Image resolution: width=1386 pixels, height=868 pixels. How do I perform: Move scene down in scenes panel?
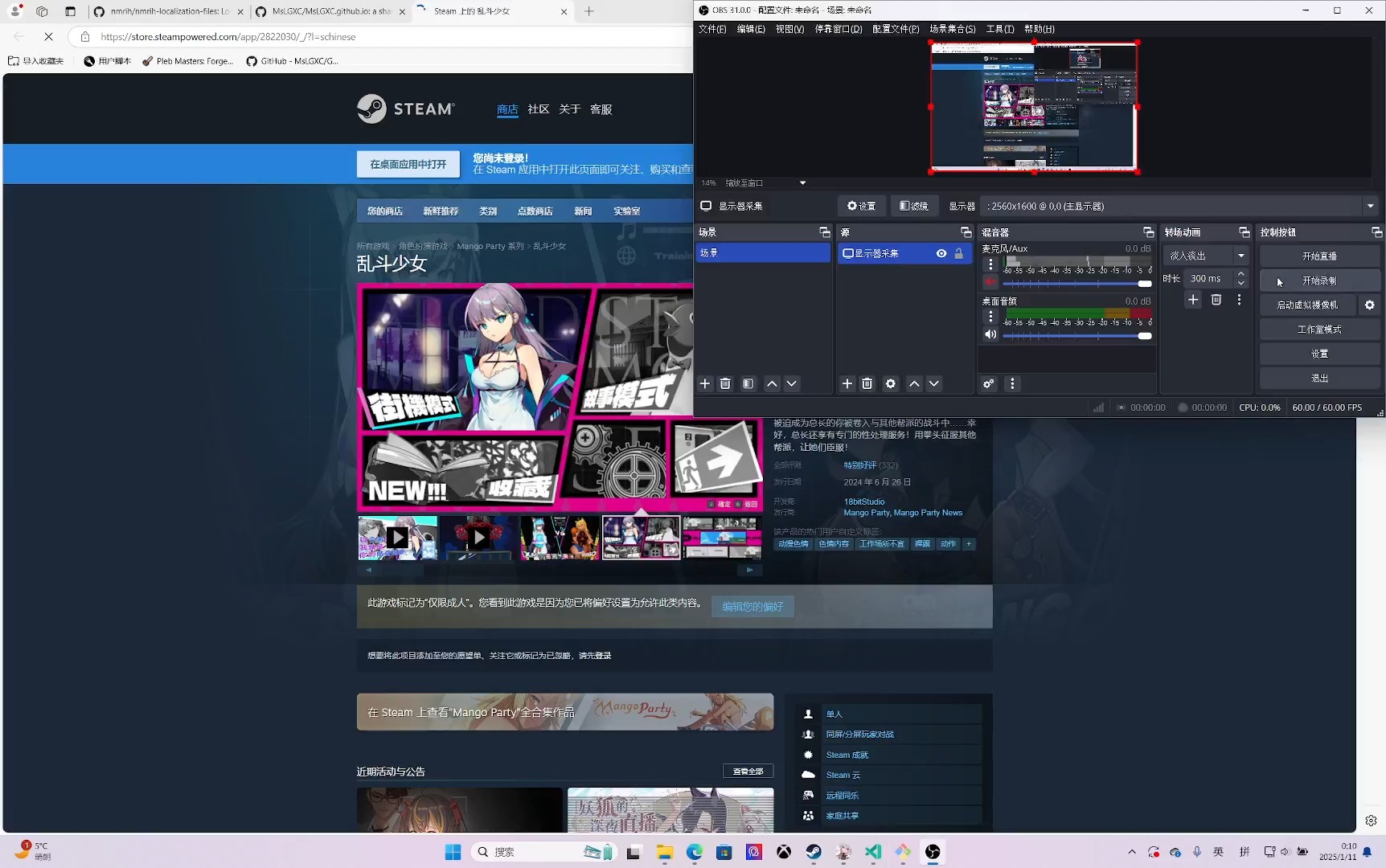pos(791,383)
